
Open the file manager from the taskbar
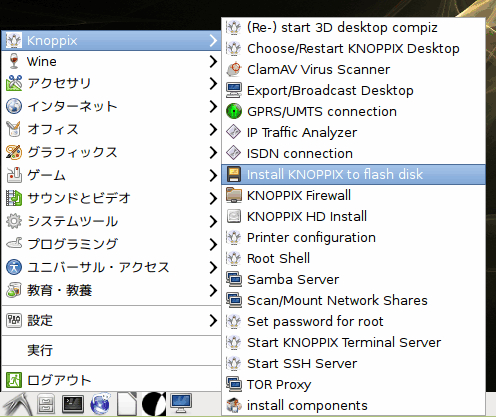click(x=46, y=404)
